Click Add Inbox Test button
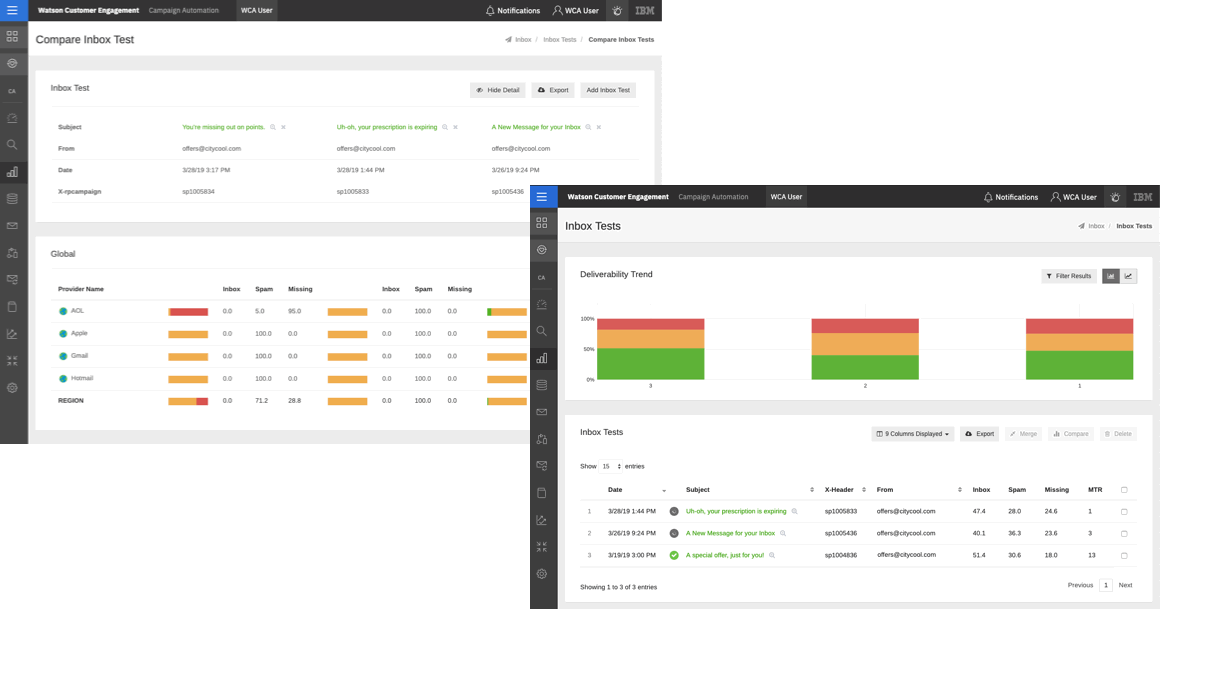 (x=608, y=90)
